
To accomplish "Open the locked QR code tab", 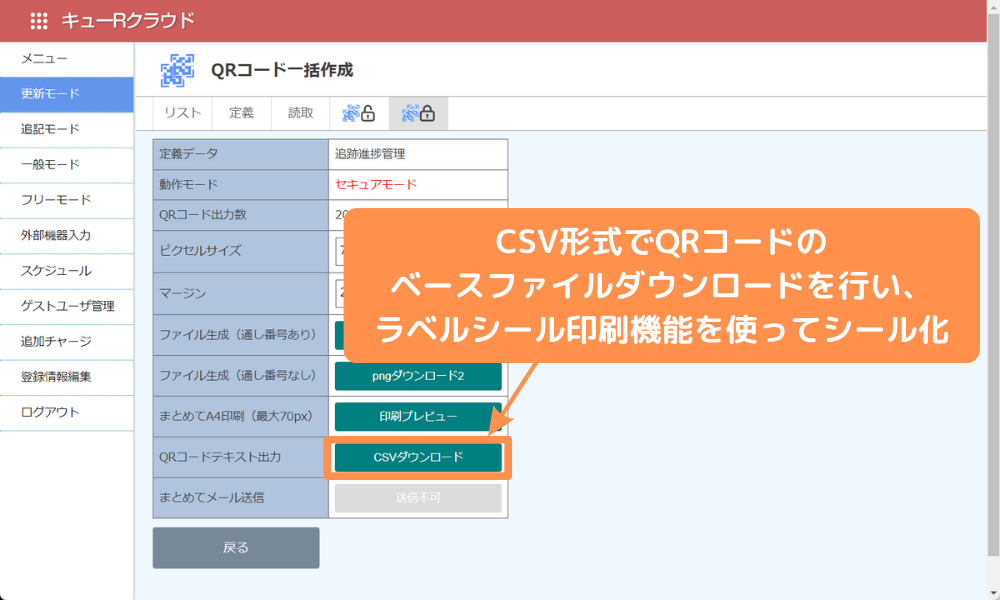I will pos(418,113).
